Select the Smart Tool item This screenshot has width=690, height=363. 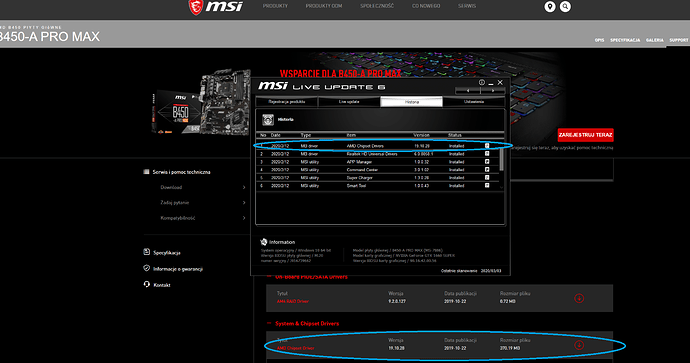[356, 186]
